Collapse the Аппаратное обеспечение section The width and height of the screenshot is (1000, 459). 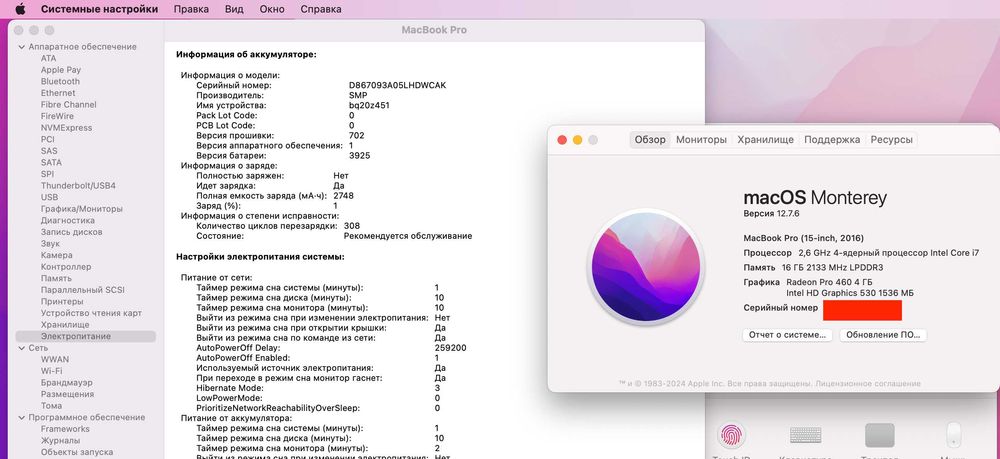pyautogui.click(x=22, y=47)
